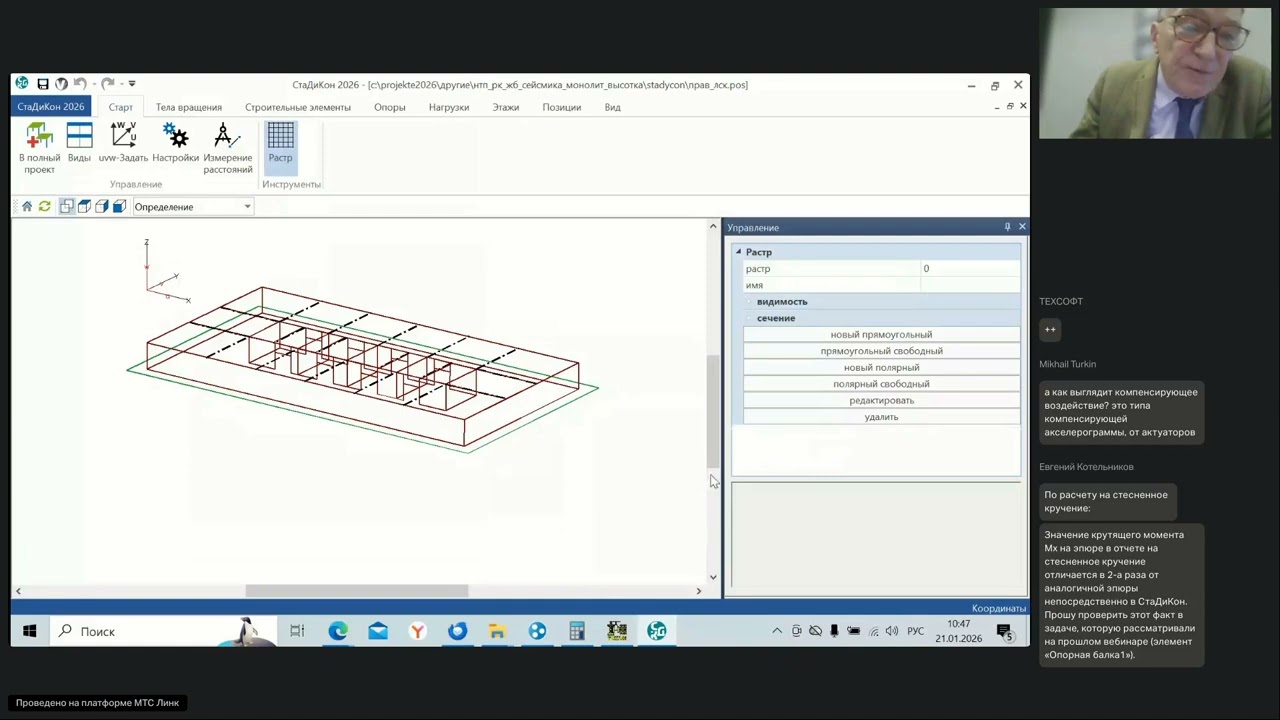Screen dimensions: 1280x720
Task: Click the СтаДиКон taskbar icon
Action: pyautogui.click(x=657, y=631)
